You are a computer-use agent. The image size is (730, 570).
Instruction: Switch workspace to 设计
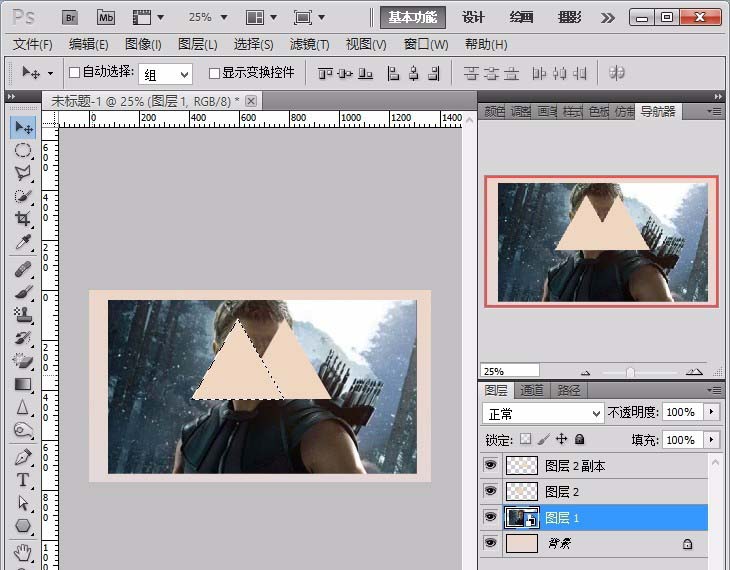click(473, 17)
